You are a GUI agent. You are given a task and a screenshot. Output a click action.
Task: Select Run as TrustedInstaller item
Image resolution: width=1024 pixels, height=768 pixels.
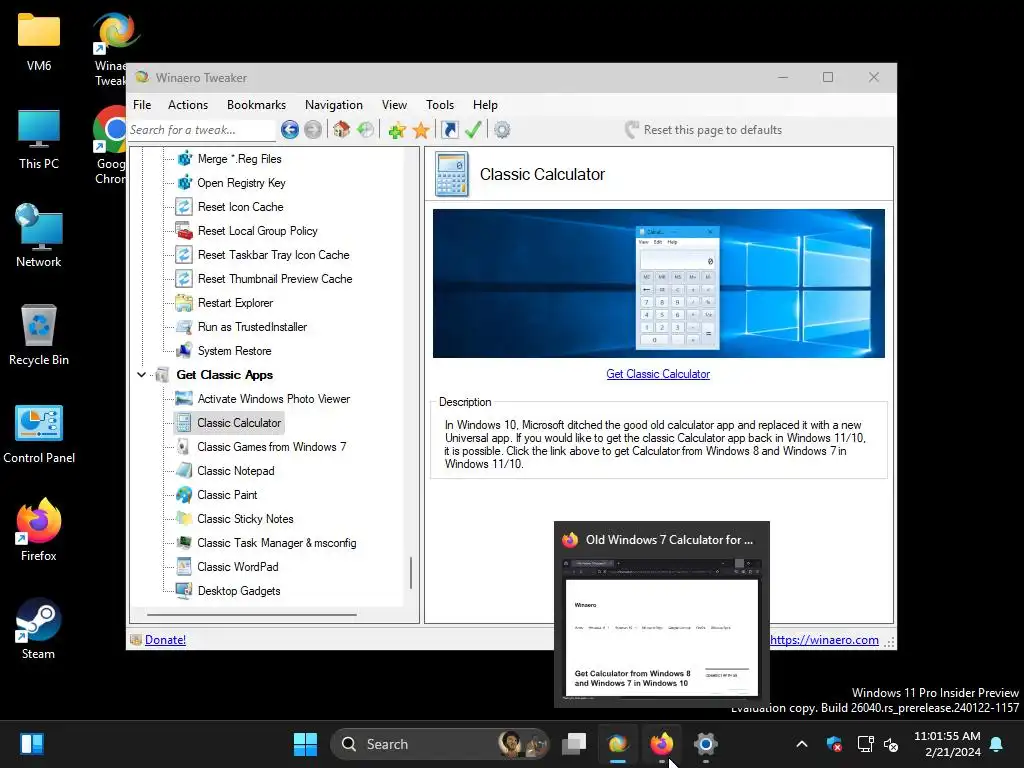pyautogui.click(x=252, y=327)
